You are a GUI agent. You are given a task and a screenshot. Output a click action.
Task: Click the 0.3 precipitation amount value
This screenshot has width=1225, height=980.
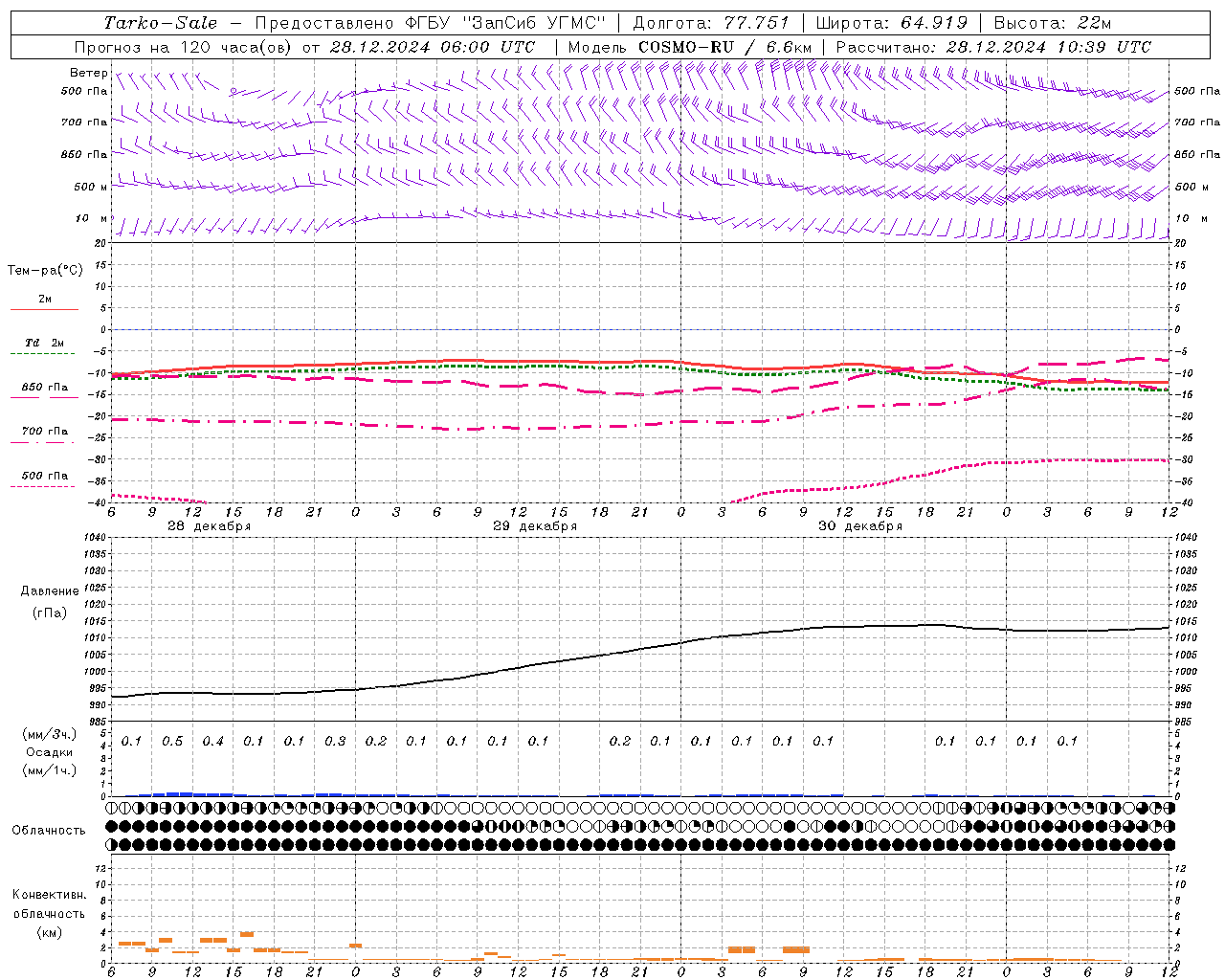coord(335,742)
